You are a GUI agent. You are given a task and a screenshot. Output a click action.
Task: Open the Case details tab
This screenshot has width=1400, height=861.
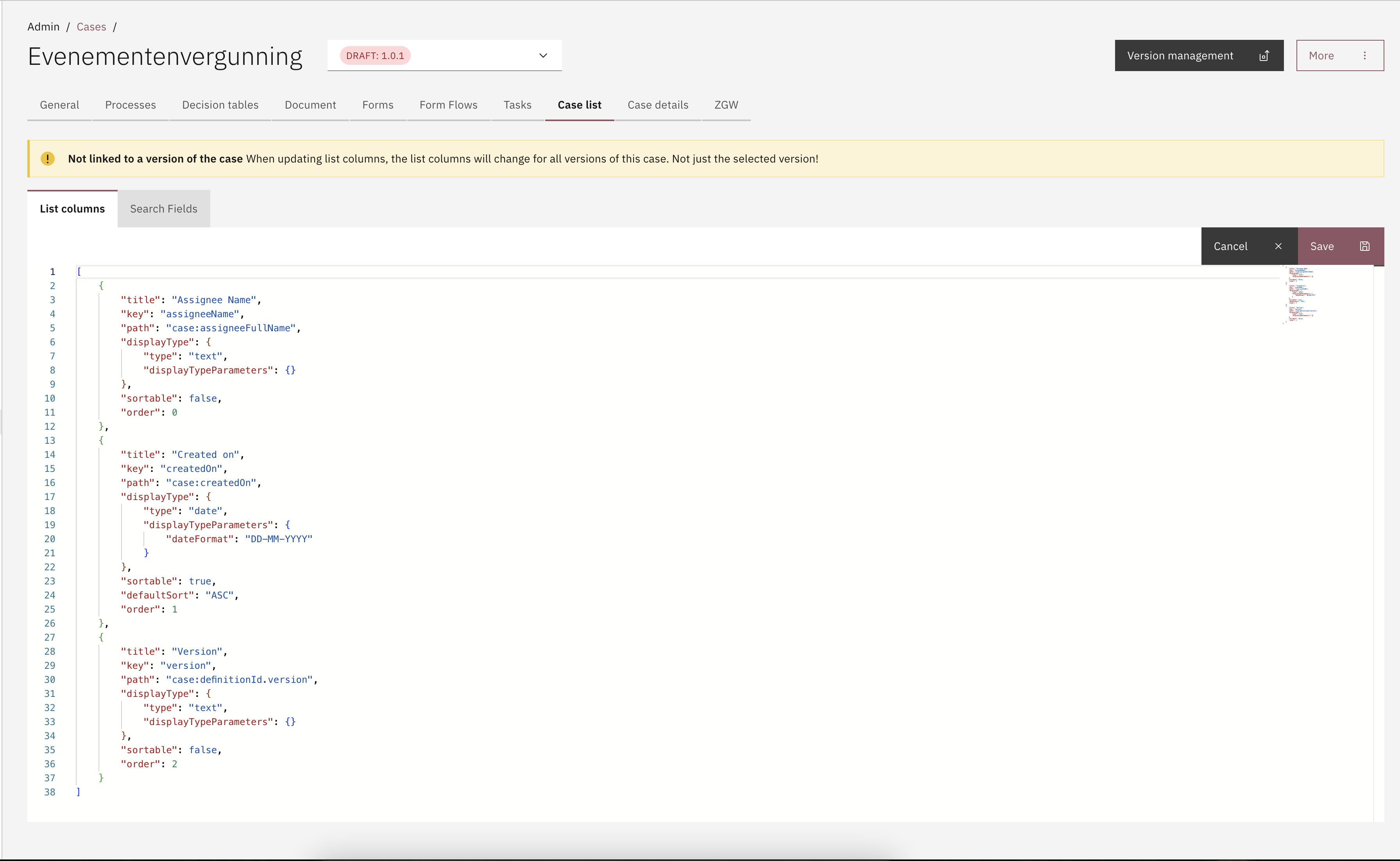658,105
